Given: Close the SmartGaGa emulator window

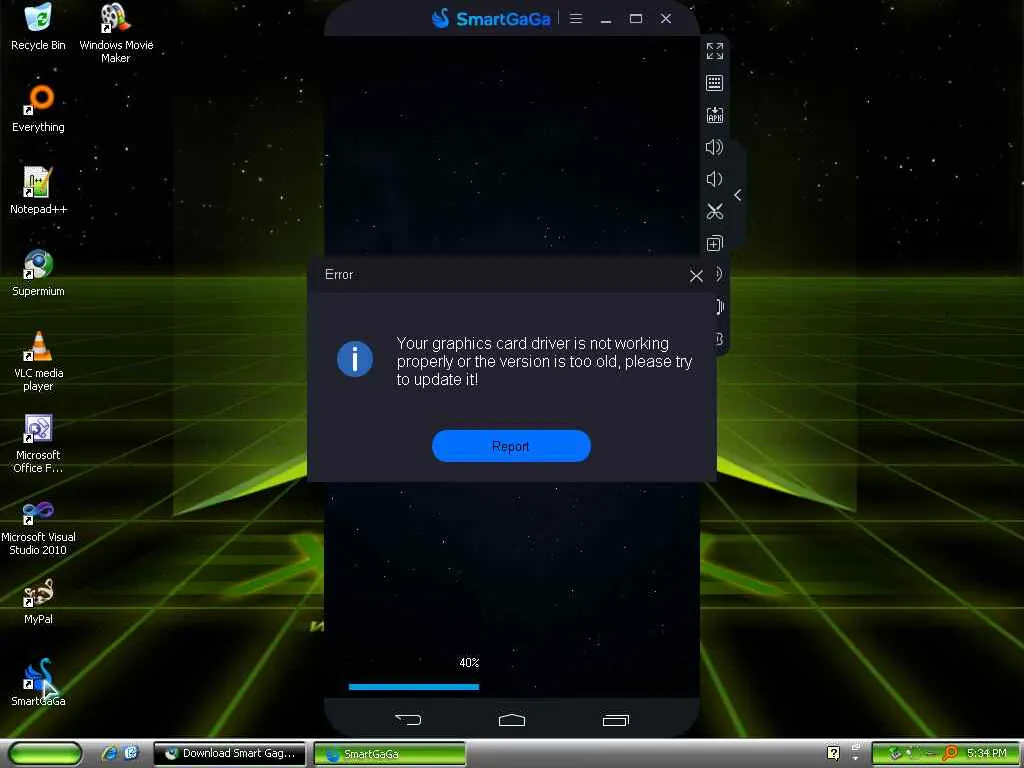Looking at the screenshot, I should point(665,18).
